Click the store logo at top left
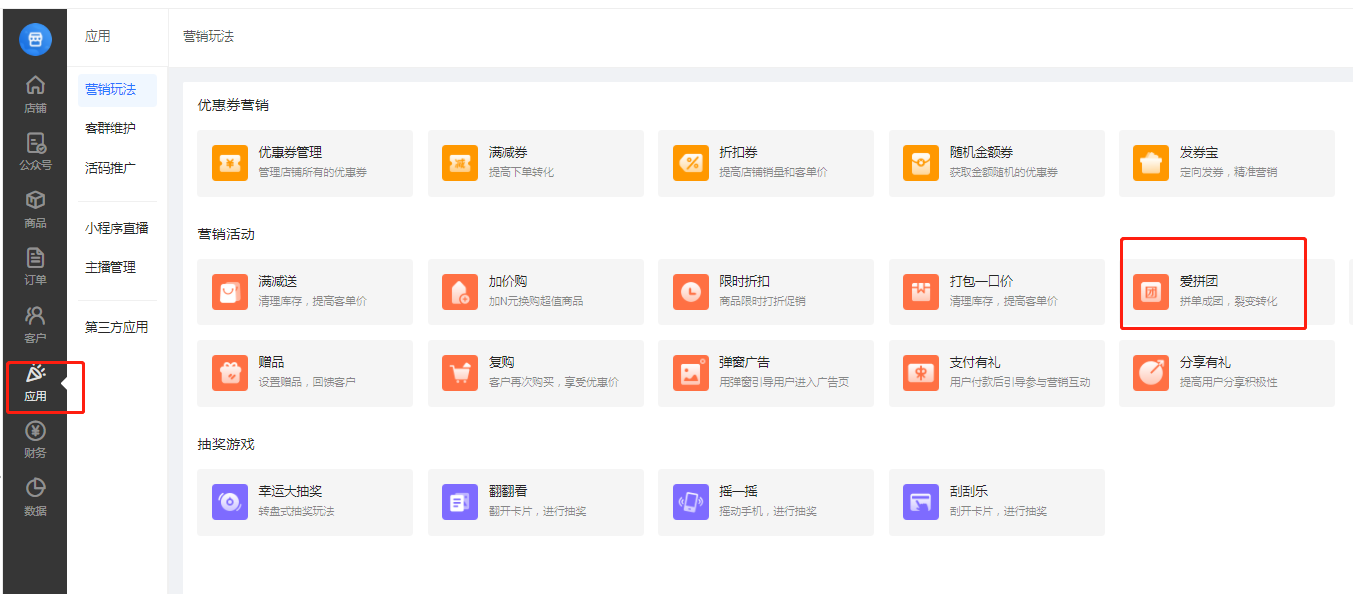The image size is (1353, 594). tap(35, 39)
